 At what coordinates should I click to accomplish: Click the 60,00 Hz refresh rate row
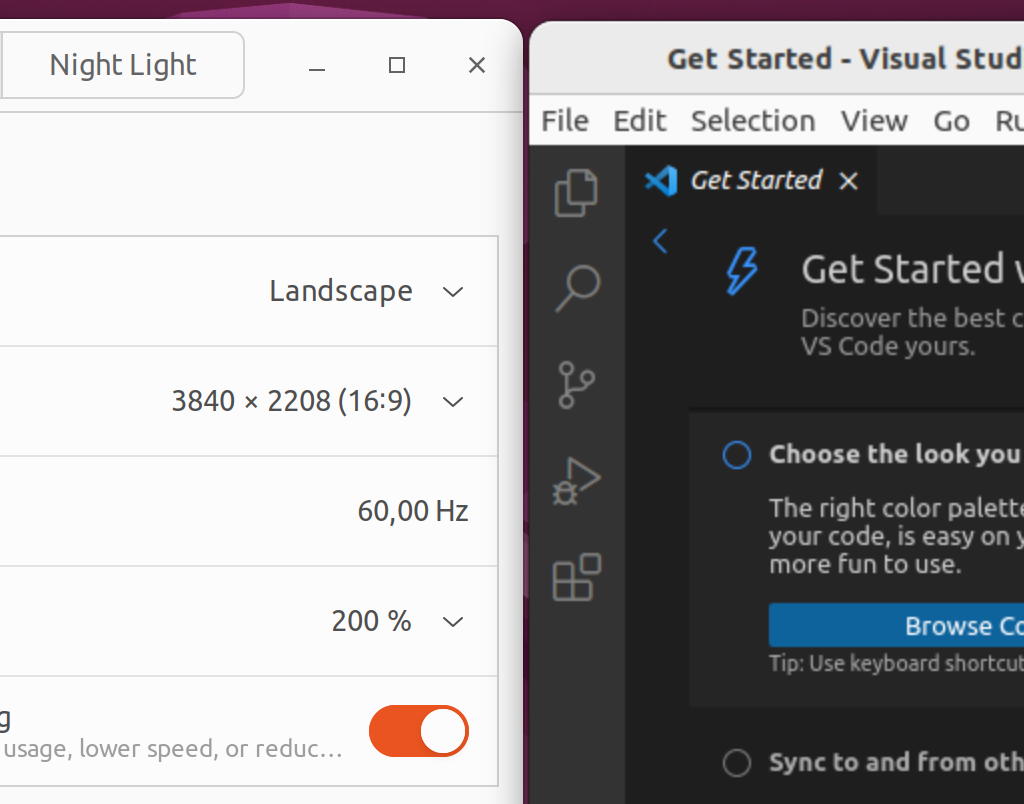412,512
